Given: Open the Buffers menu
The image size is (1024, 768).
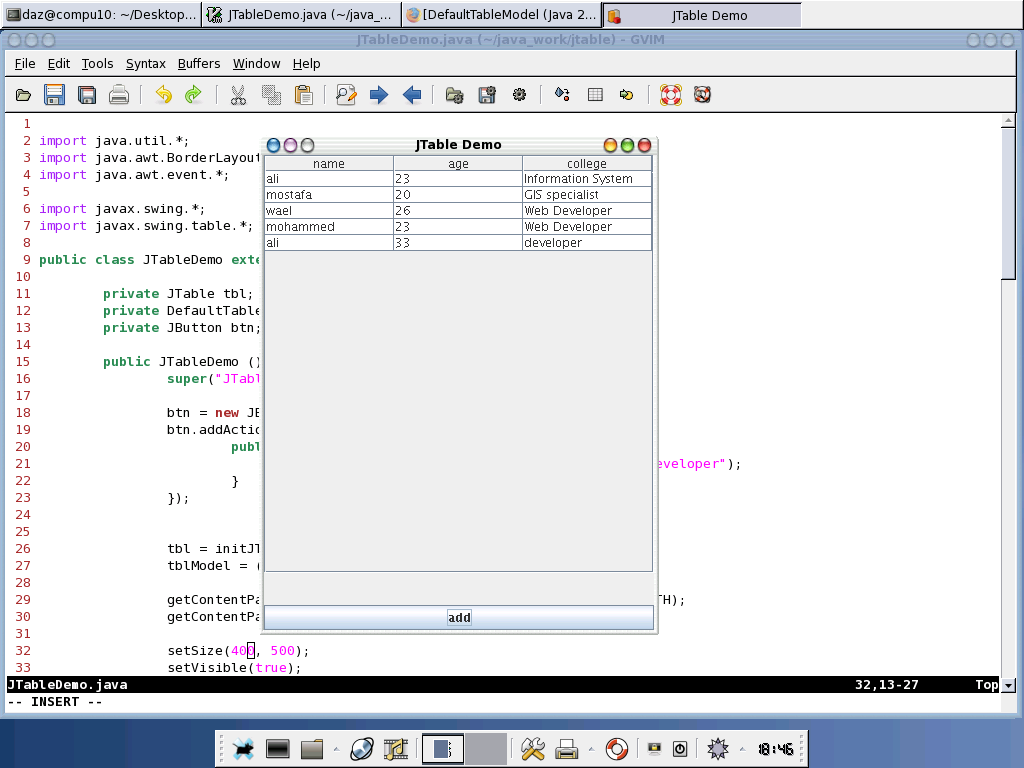Looking at the screenshot, I should click(199, 64).
